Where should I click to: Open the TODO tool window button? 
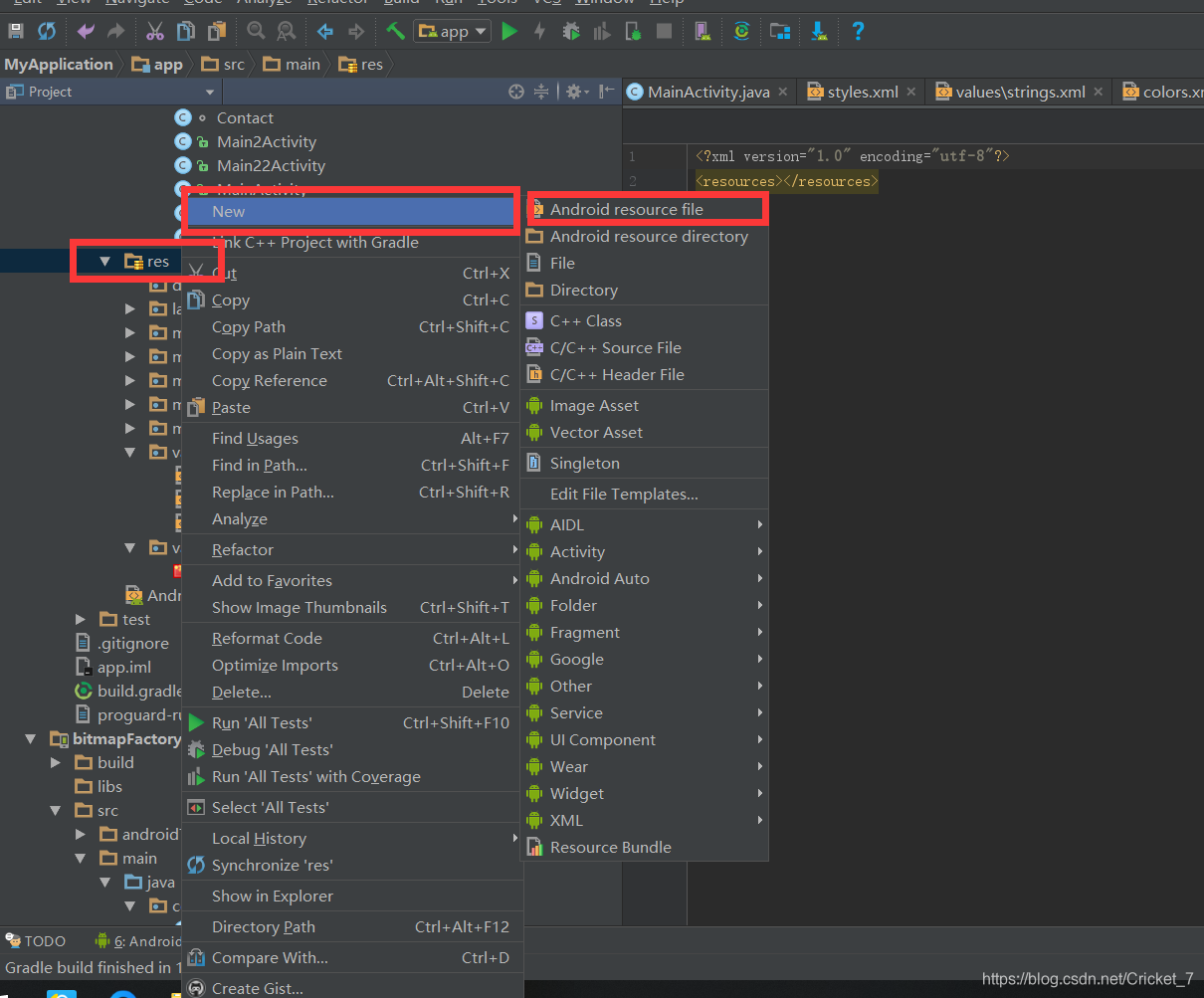tap(36, 940)
